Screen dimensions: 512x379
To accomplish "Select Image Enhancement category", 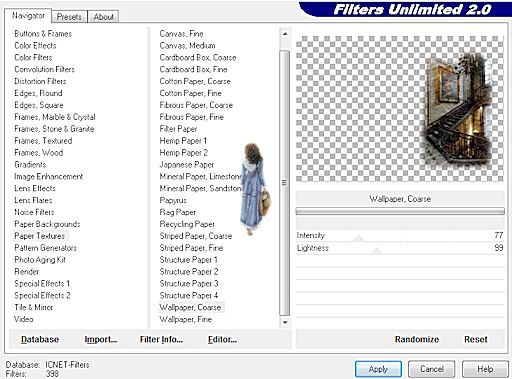I will coord(49,176).
